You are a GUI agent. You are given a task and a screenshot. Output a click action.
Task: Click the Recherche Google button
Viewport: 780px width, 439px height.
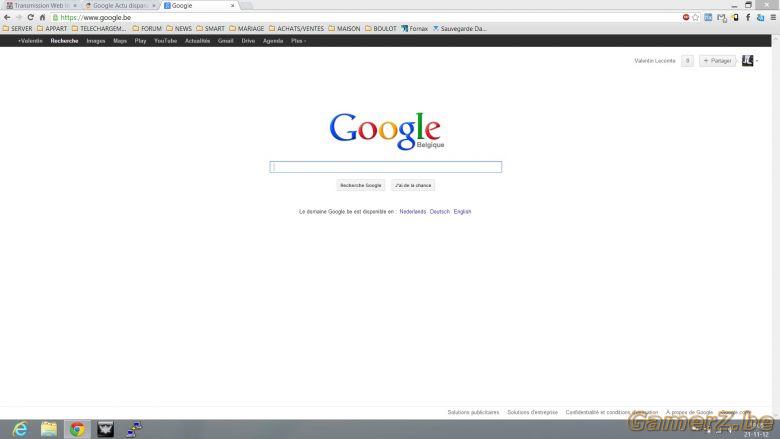361,185
